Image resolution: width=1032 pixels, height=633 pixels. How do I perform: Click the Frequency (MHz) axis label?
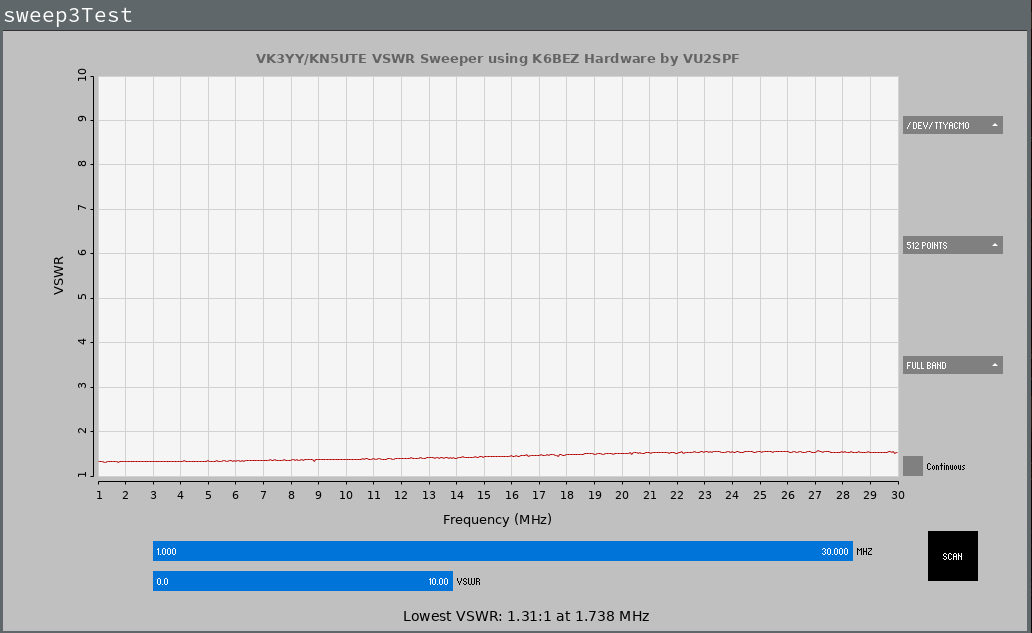coord(498,519)
